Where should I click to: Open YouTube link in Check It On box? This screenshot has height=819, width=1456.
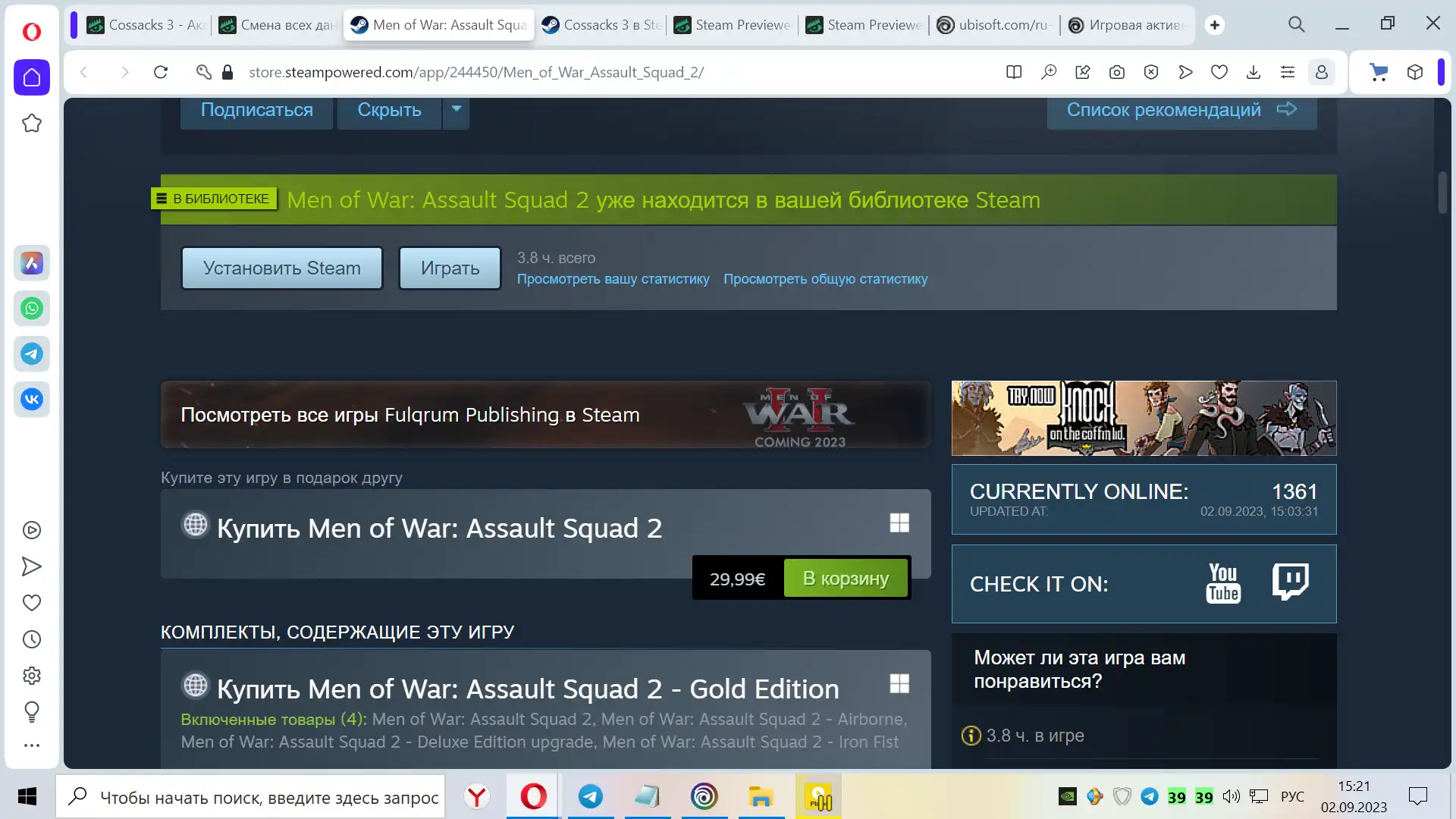(x=1223, y=583)
